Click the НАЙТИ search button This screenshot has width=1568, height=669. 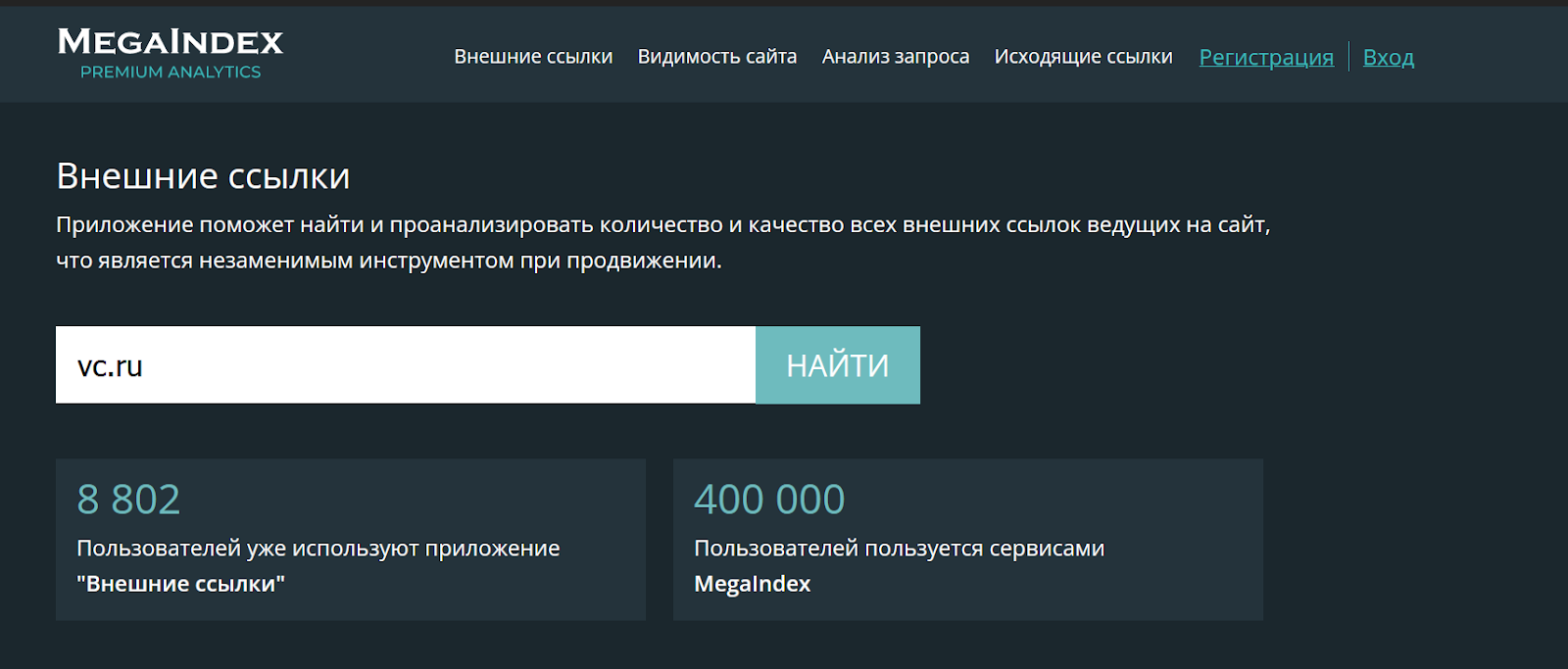click(838, 365)
